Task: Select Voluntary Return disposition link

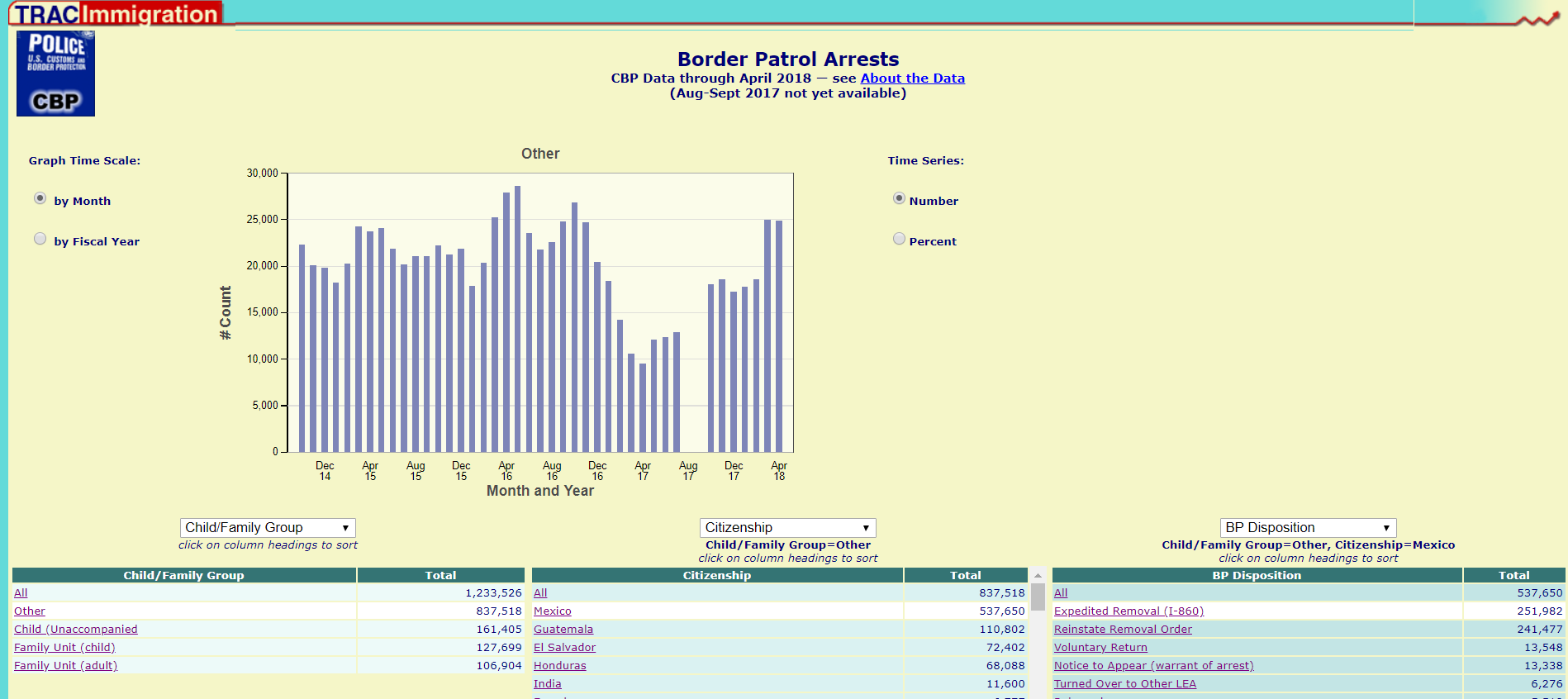Action: click(1100, 648)
